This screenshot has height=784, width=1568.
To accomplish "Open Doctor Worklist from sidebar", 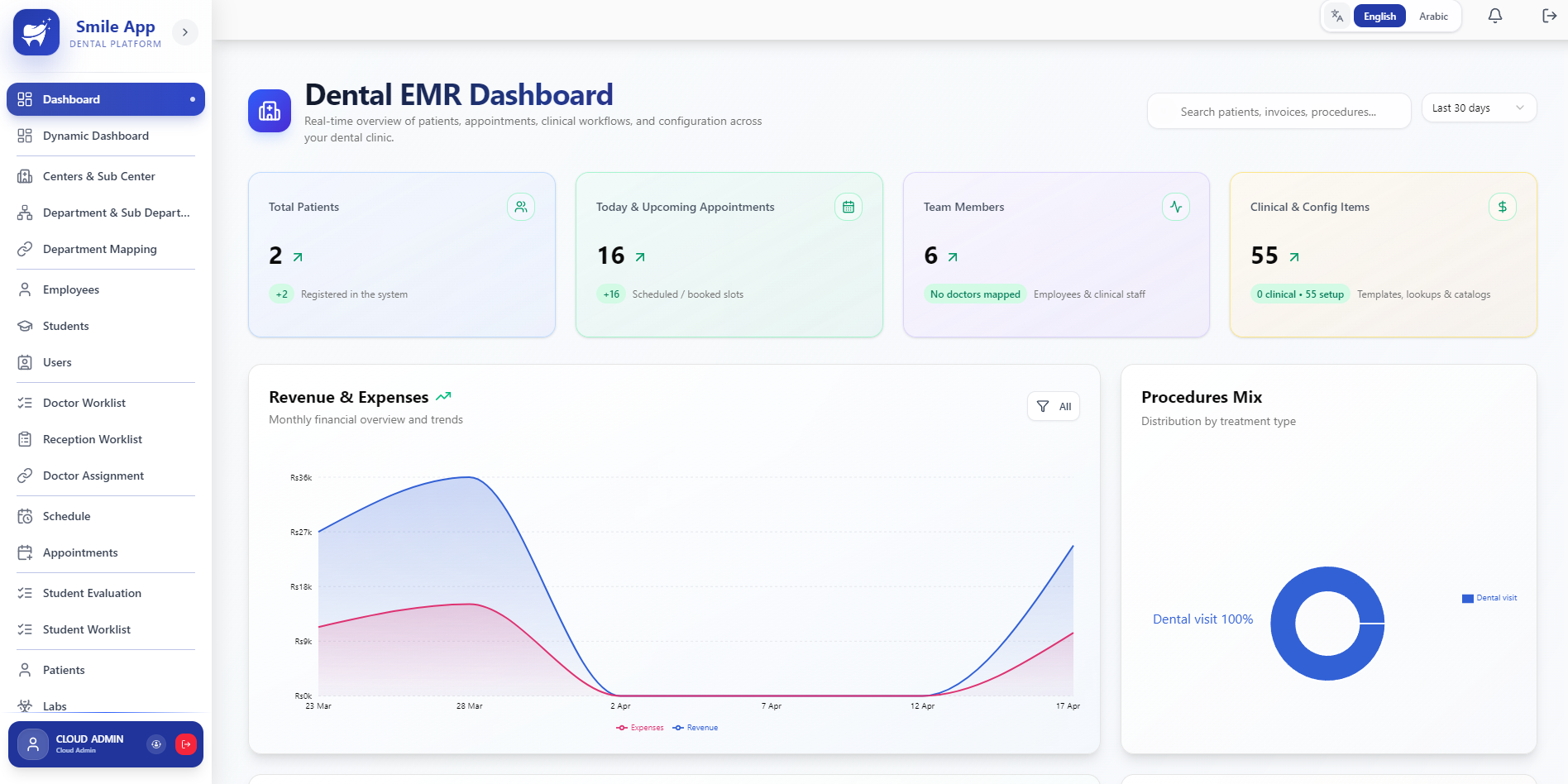I will point(84,403).
